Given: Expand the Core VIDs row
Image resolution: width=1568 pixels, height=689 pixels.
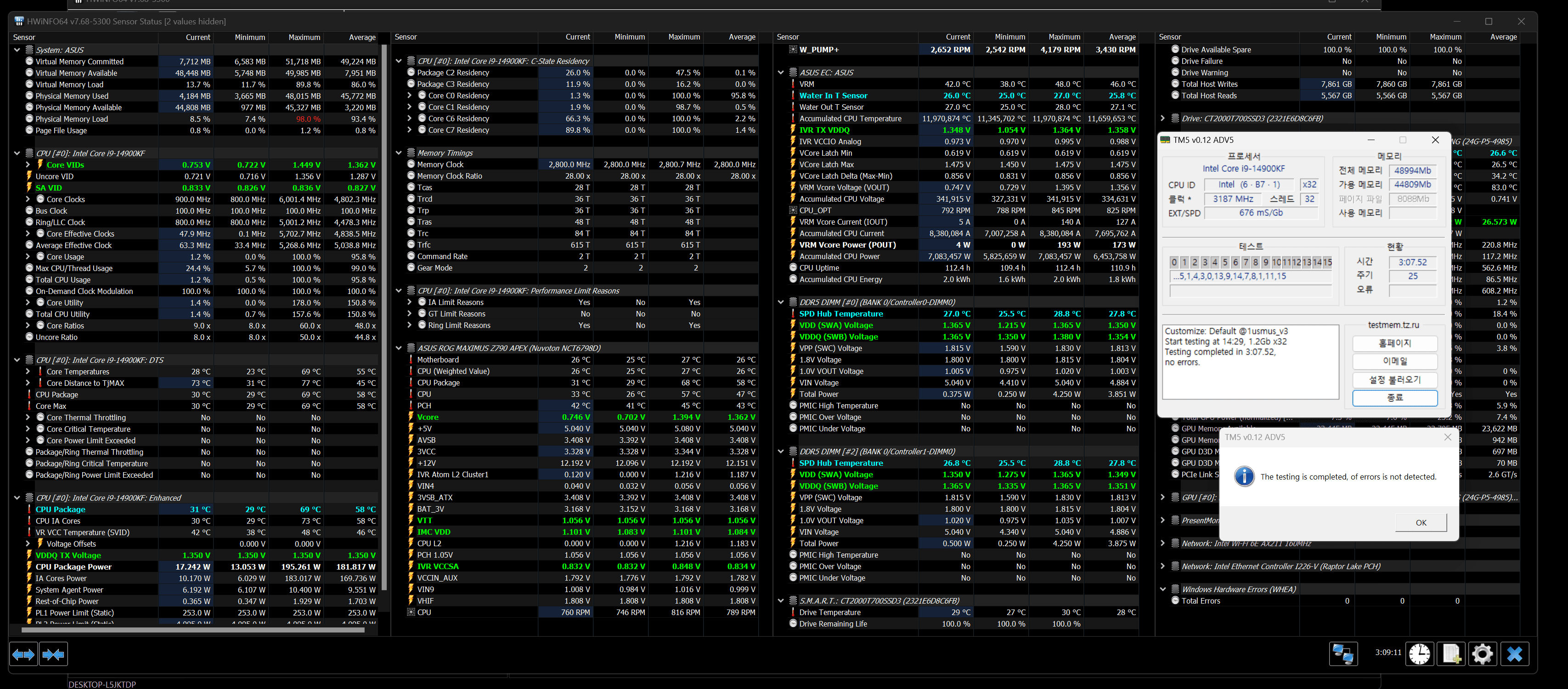Looking at the screenshot, I should (28, 165).
